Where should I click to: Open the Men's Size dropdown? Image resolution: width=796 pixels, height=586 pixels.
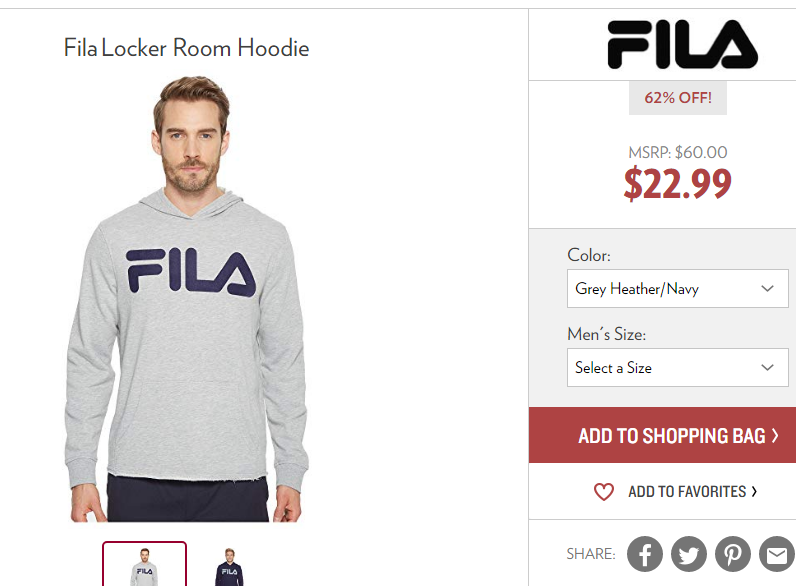point(677,368)
